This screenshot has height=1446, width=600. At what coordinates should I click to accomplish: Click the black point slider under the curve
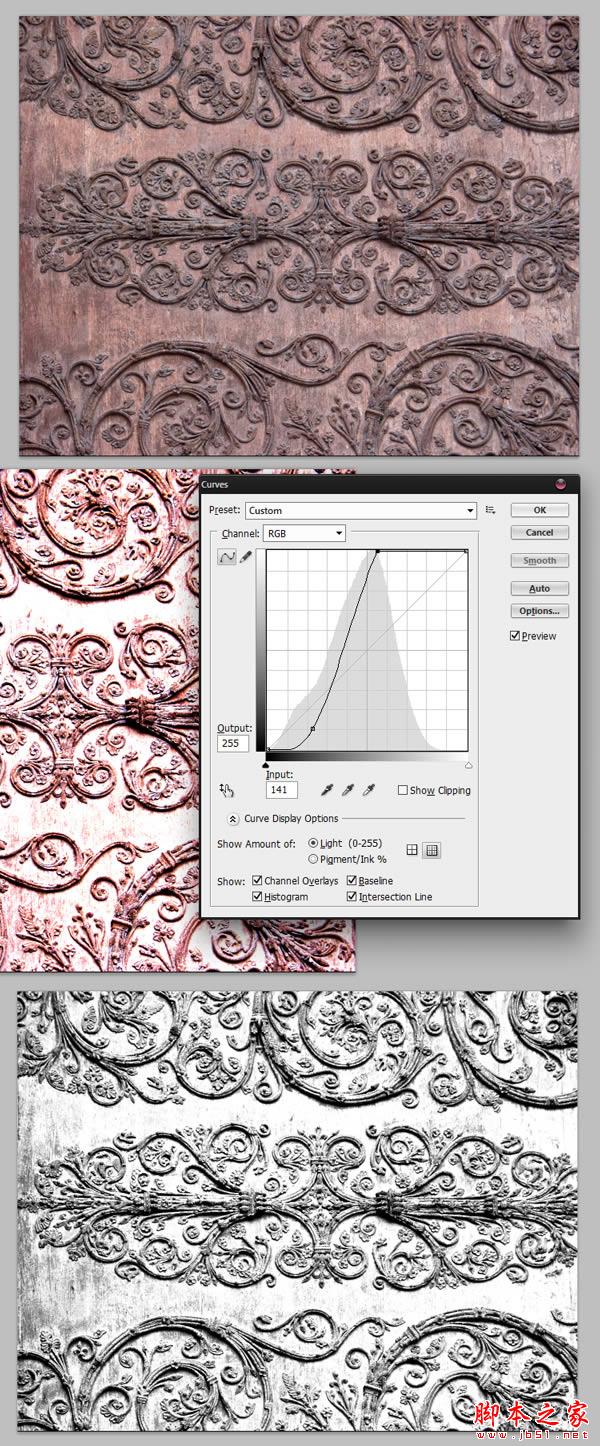click(x=266, y=765)
